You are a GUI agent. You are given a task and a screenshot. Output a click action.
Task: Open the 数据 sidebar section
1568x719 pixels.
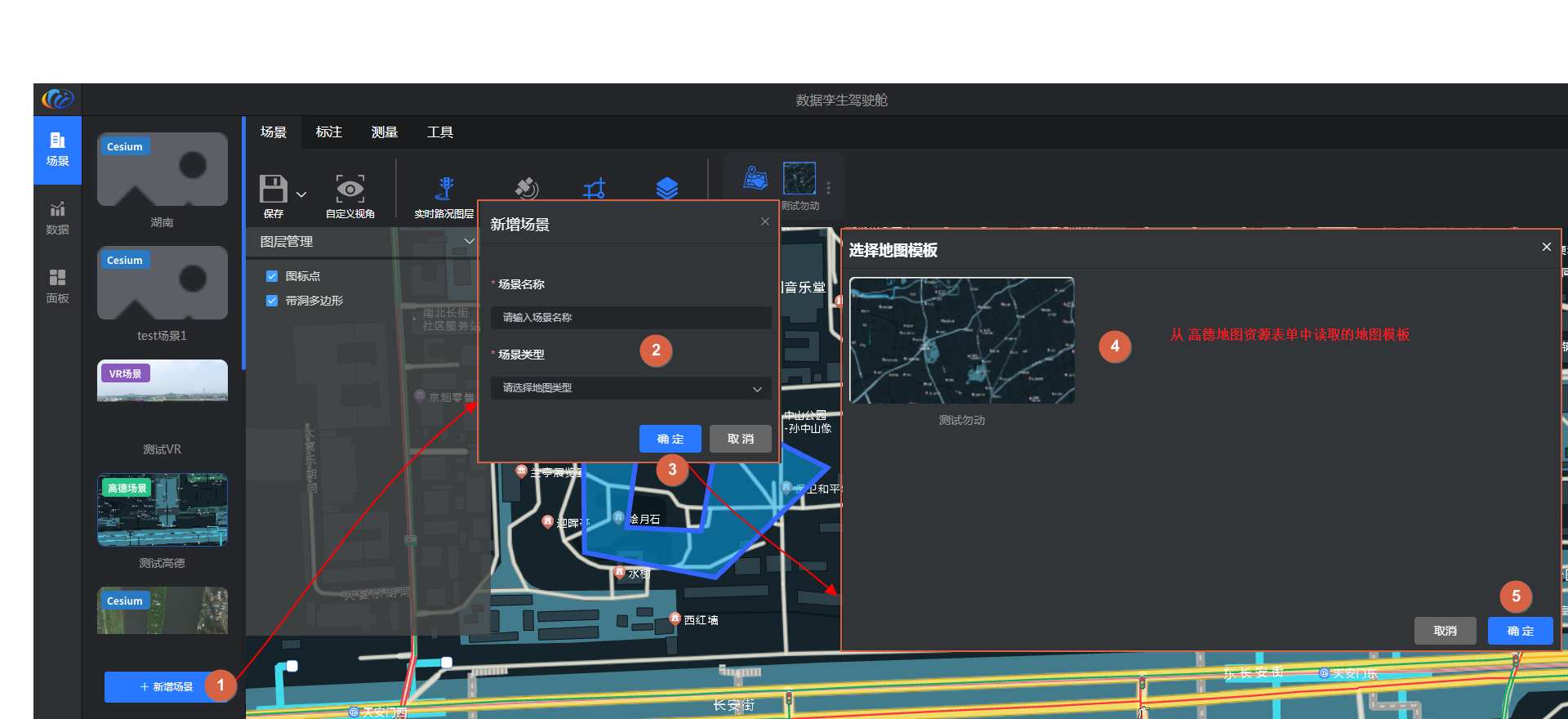pos(57,218)
